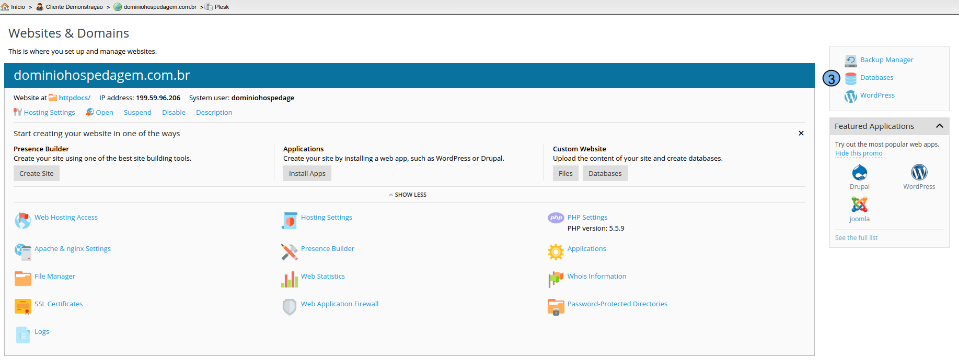Screen dimensions: 961x362
Task: Open the WordPress icon in sidebar
Action: [x=851, y=96]
